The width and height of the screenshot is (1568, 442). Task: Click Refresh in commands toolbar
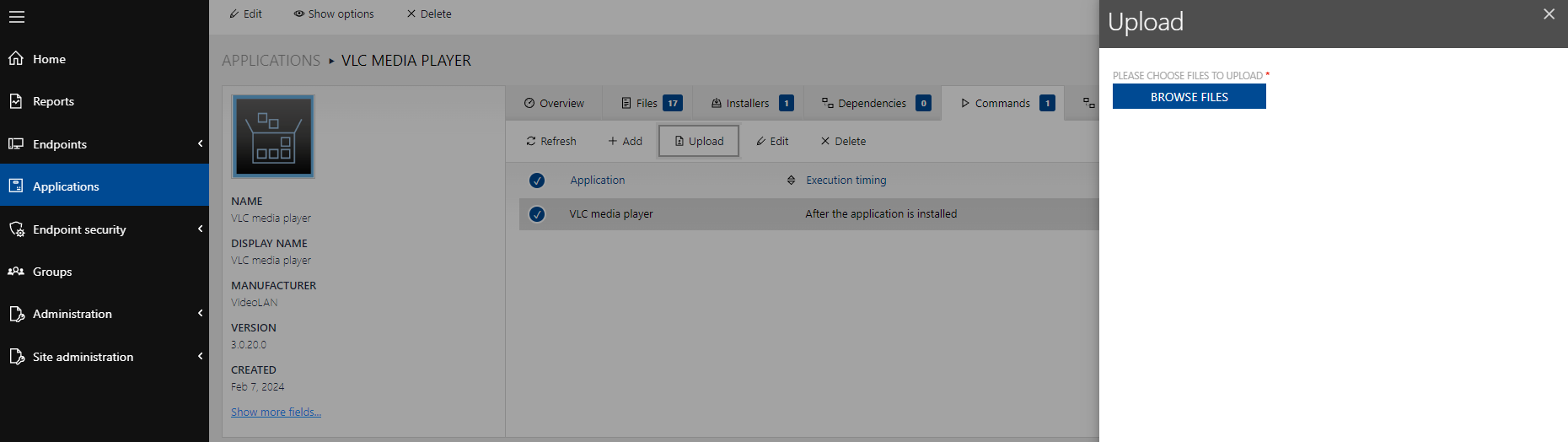[551, 141]
